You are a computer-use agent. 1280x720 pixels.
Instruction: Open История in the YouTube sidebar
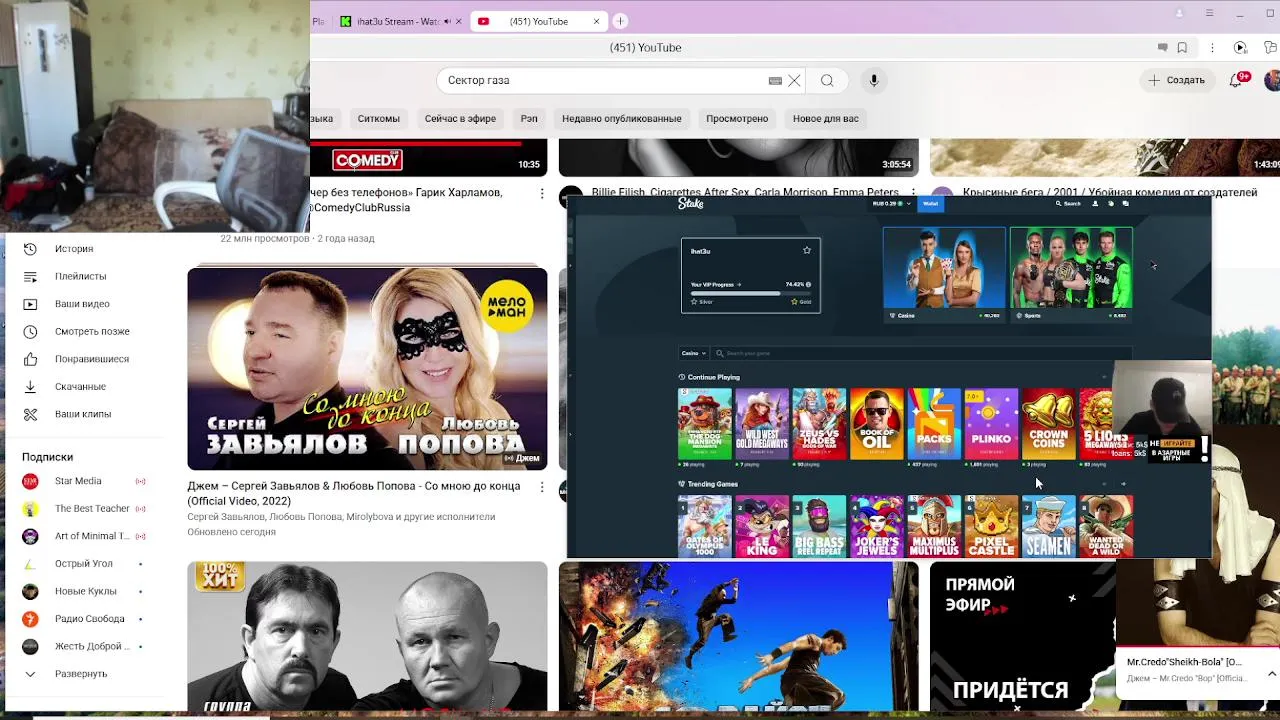[74, 249]
